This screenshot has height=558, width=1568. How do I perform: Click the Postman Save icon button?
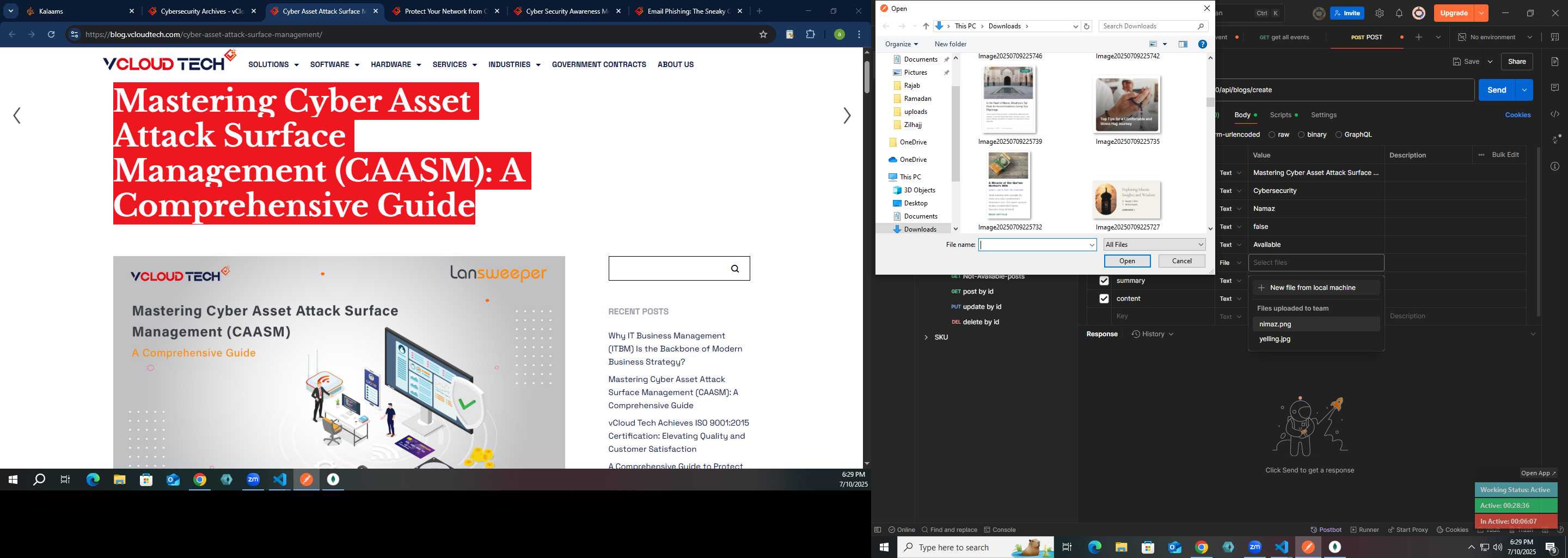tap(1466, 62)
